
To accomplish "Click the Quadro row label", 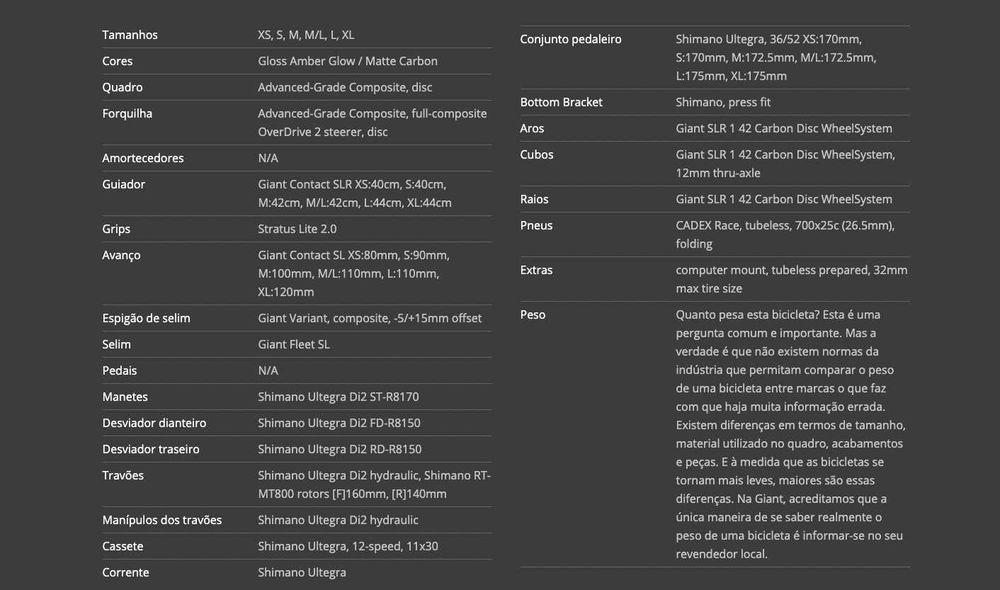I will click(122, 87).
